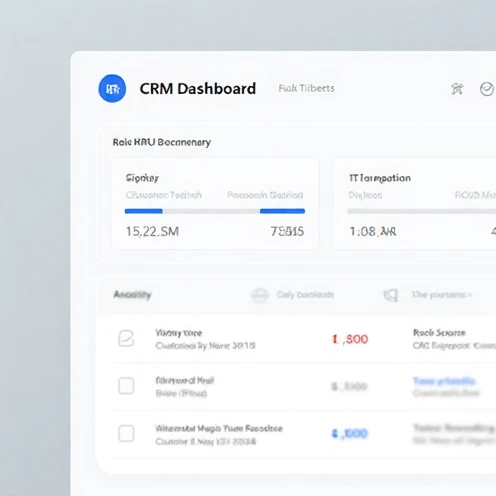Click the gray amount in the second row
496x496 pixels.
(x=349, y=387)
